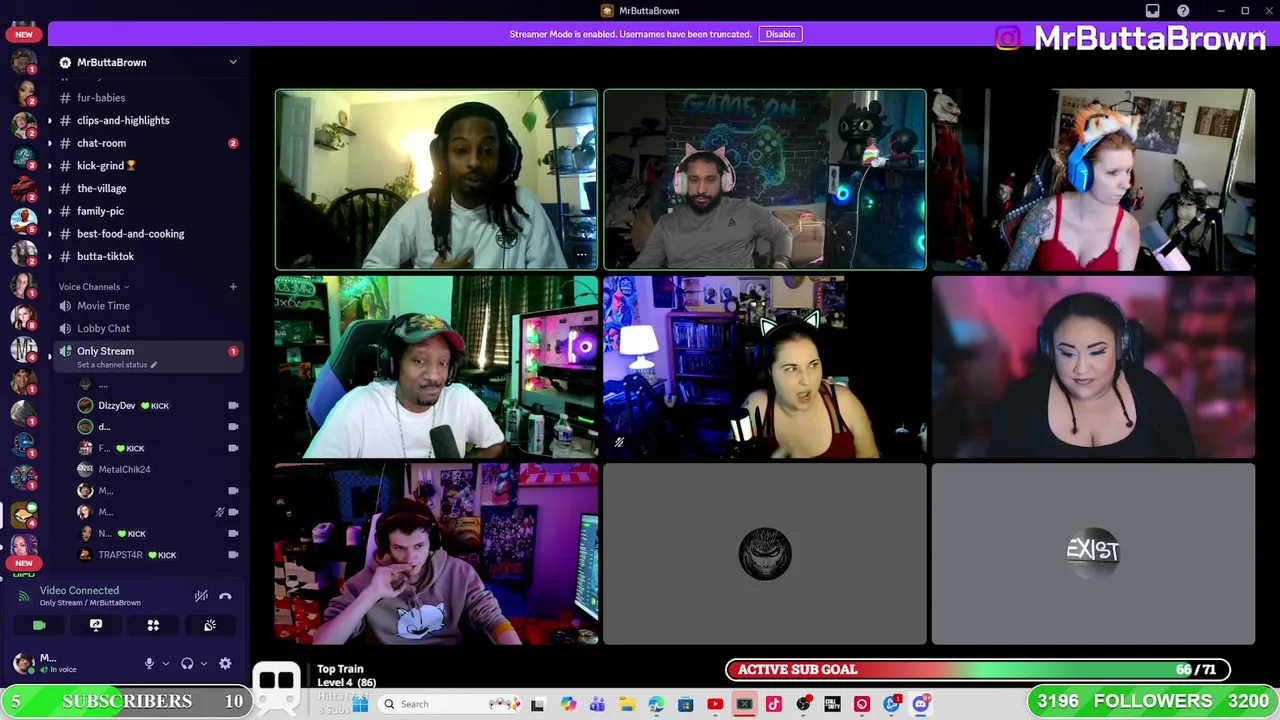Open TikTok app from taskbar
This screenshot has height=720, width=1280.
pyautogui.click(x=774, y=704)
